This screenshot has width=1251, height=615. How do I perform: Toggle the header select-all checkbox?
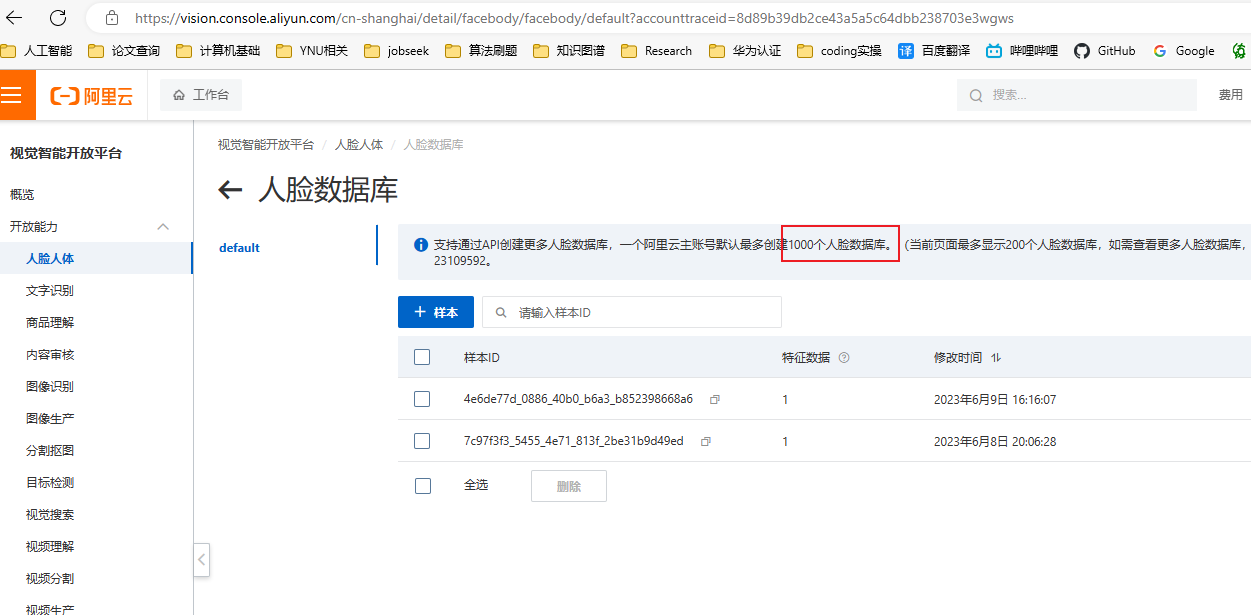click(422, 357)
